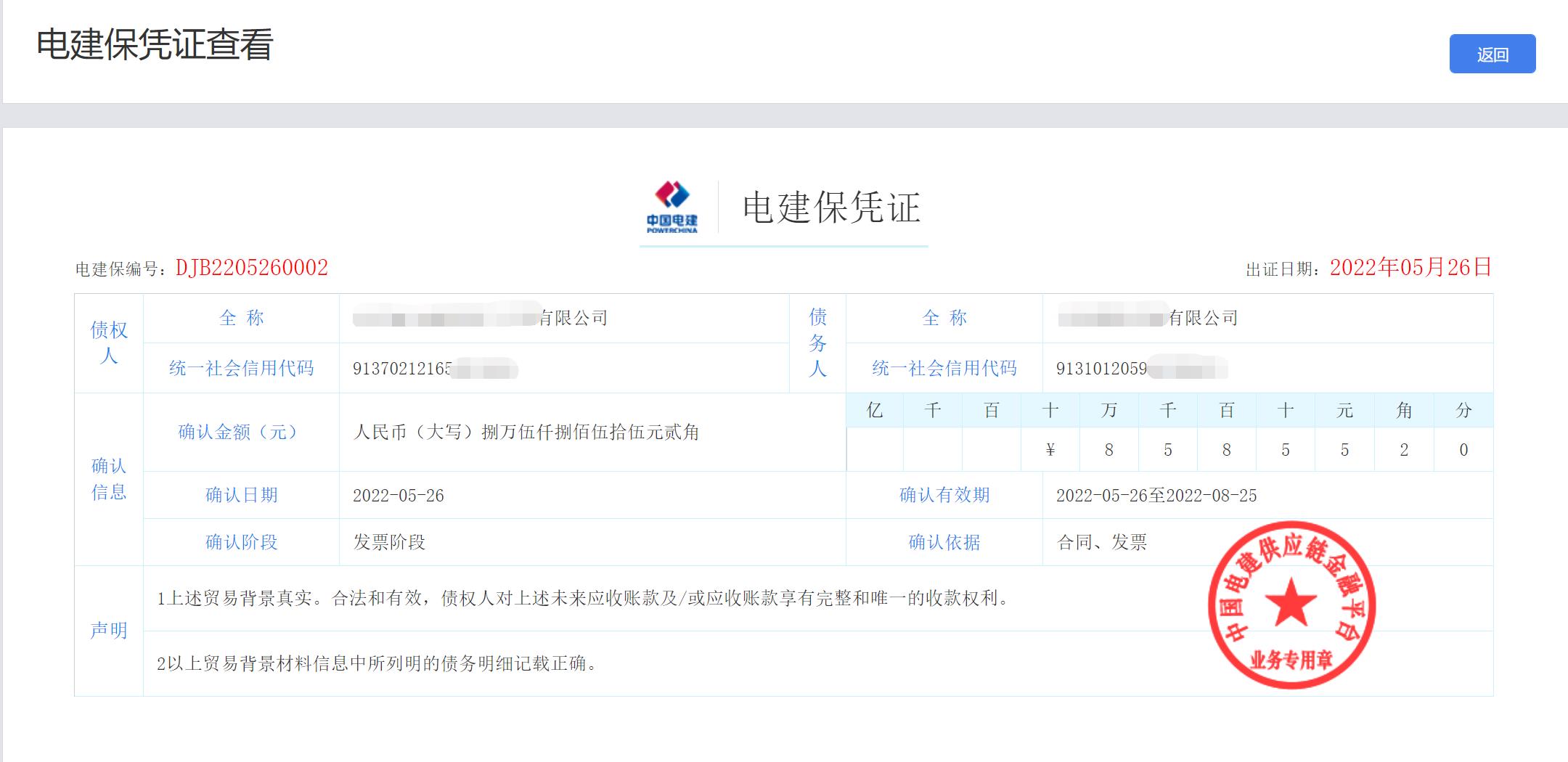Click the 债务人 row header
This screenshot has height=762, width=1568.
coord(817,343)
